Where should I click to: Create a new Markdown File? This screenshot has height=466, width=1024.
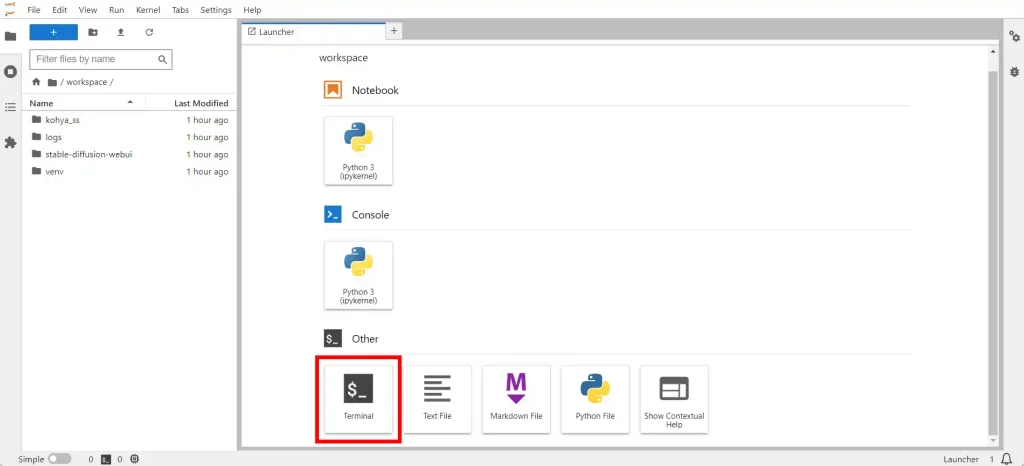click(x=516, y=398)
